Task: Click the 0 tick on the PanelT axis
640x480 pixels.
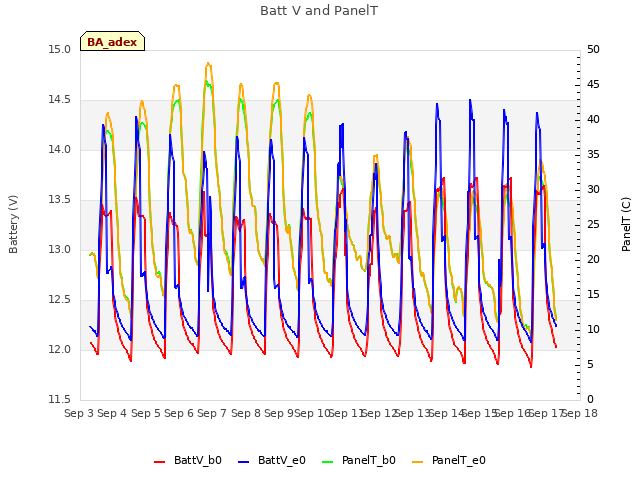Action: tap(590, 399)
